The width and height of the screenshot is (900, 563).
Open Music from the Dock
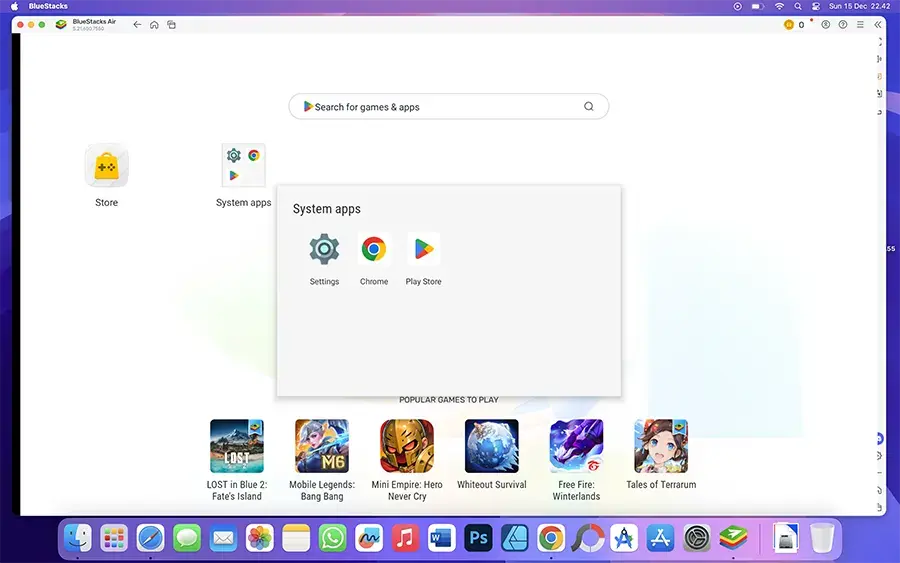click(x=405, y=538)
